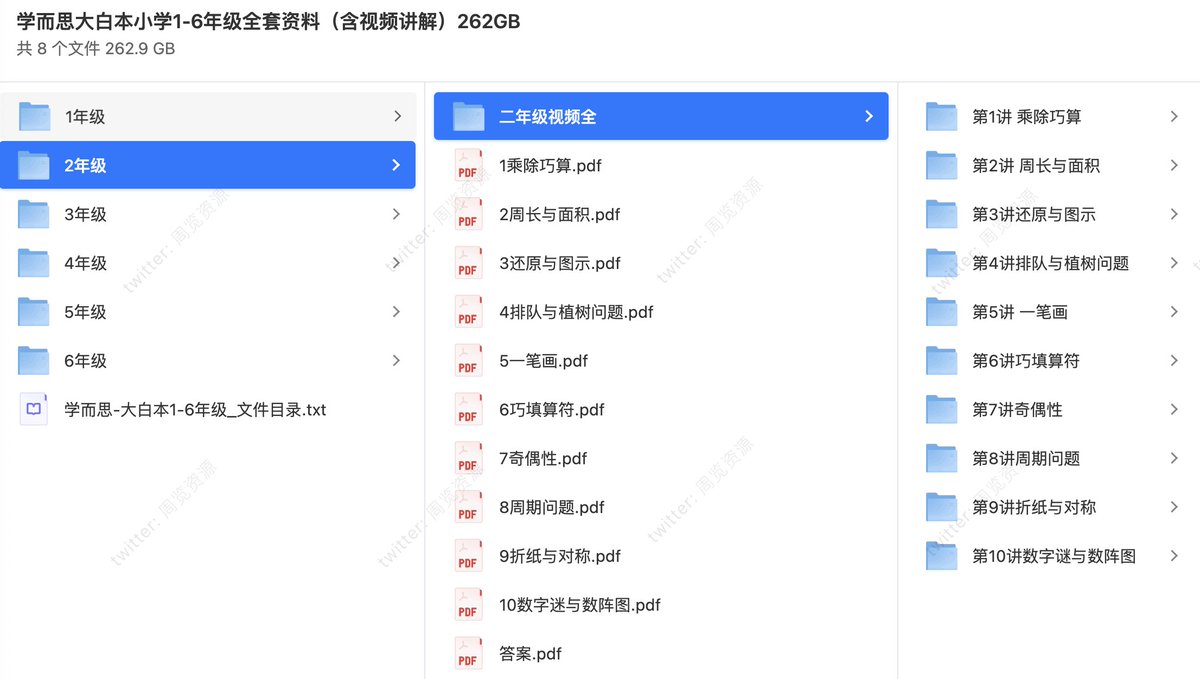The width and height of the screenshot is (1200, 679).
Task: Click folder icon of 第3讲还原与图示
Action: pyautogui.click(x=941, y=215)
